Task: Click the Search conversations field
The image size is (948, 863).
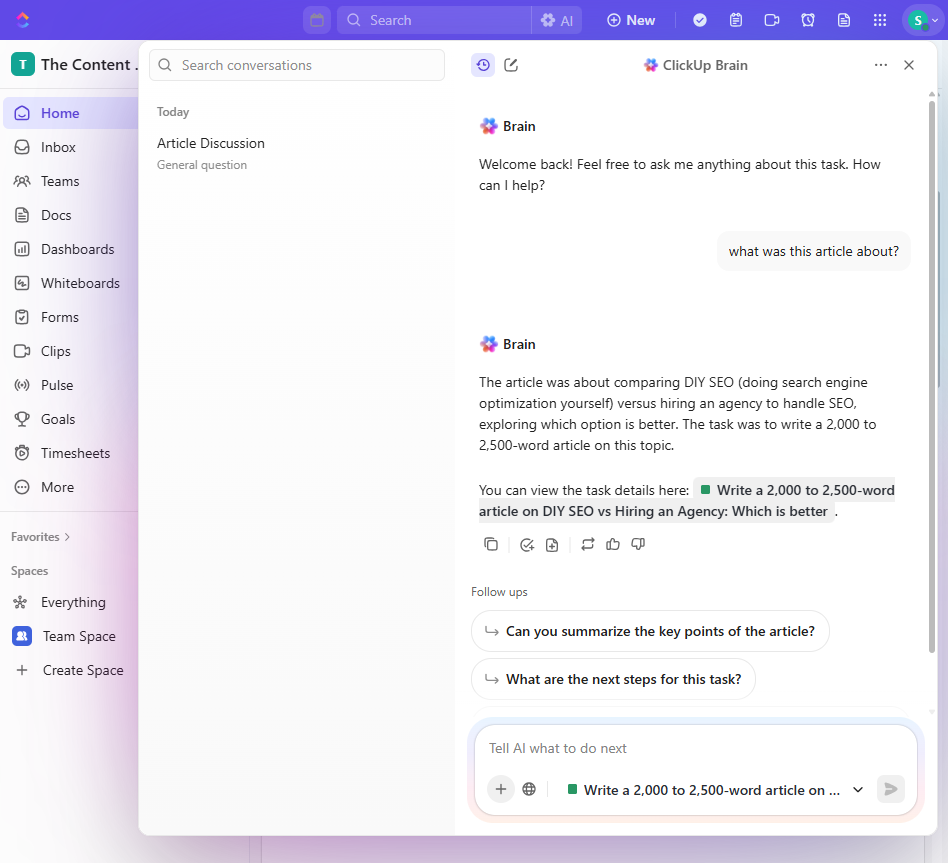Action: (x=297, y=65)
